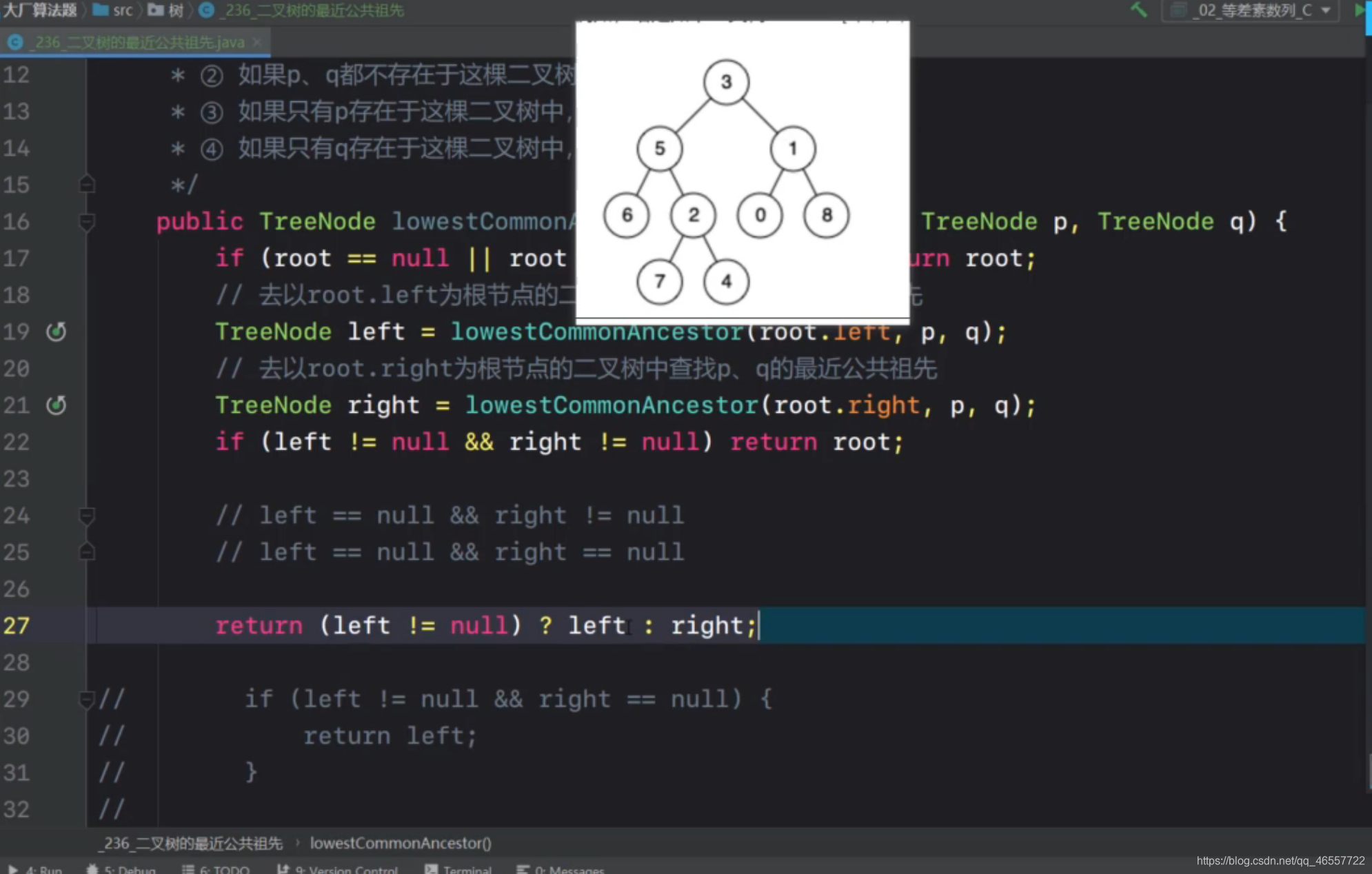Click the recursive call gutter icon on line 19

point(56,332)
